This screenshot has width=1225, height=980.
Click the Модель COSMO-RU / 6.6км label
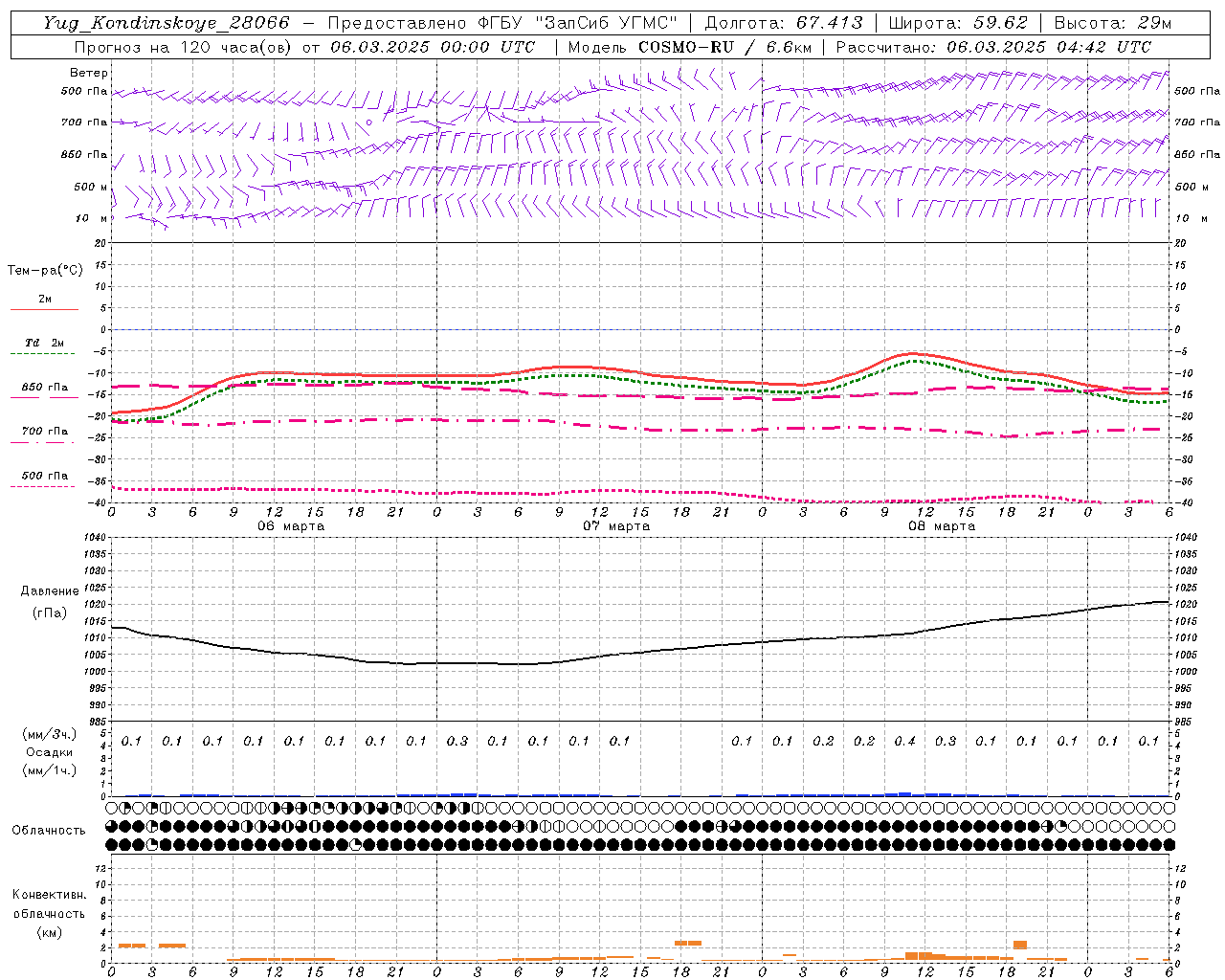click(x=689, y=47)
